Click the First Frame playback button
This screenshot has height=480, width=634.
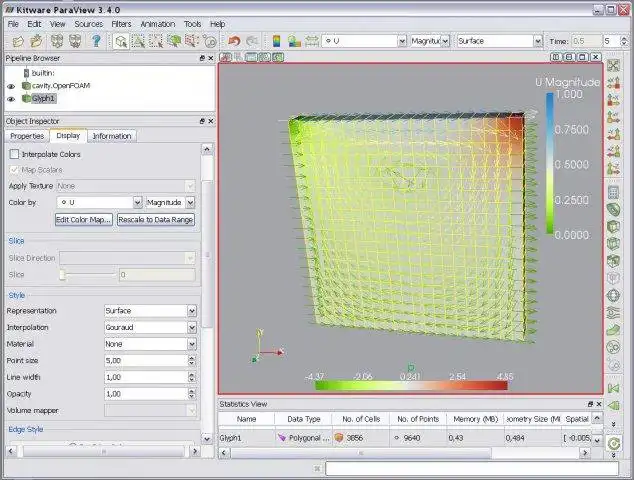tap(614, 389)
